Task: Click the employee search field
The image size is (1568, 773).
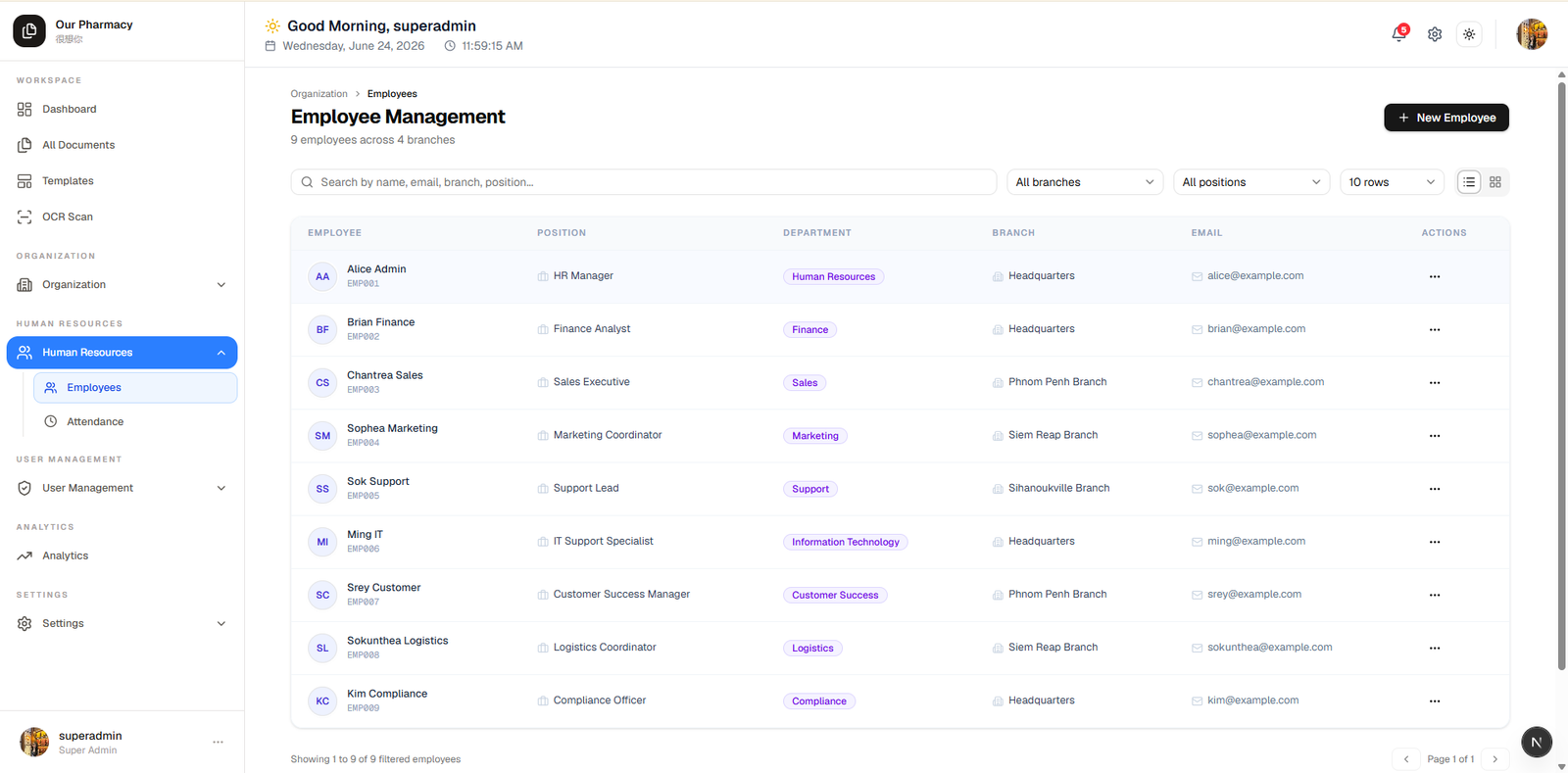Action: coord(644,182)
